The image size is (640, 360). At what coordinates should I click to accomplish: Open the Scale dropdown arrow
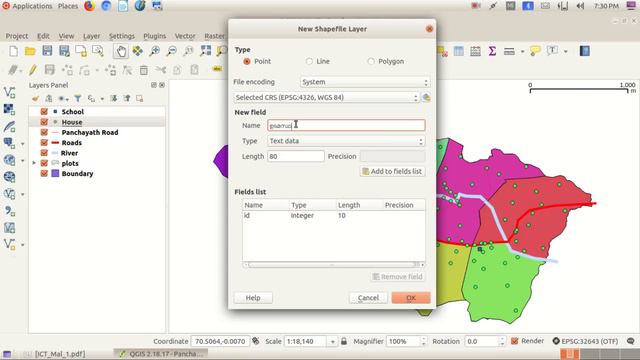(333, 341)
